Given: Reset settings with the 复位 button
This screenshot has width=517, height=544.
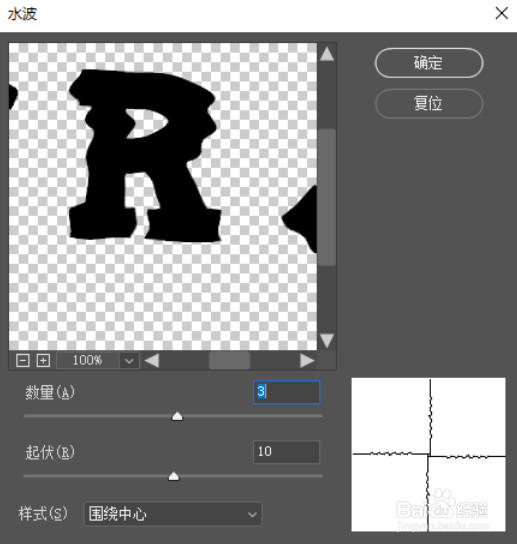Looking at the screenshot, I should click(x=429, y=104).
